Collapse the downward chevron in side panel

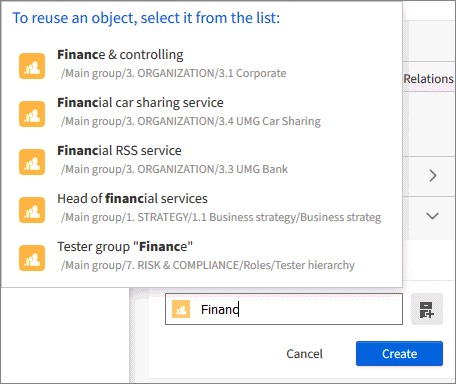[433, 216]
